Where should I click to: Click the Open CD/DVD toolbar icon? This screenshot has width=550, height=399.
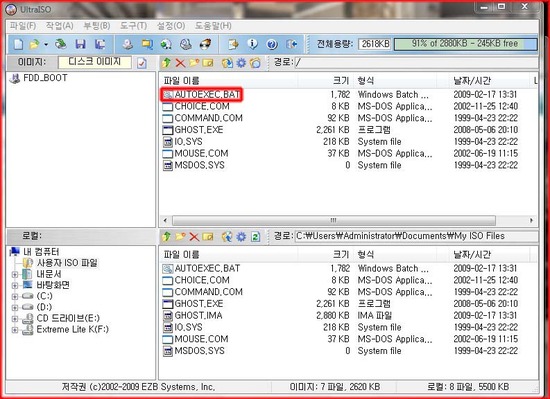(61, 44)
